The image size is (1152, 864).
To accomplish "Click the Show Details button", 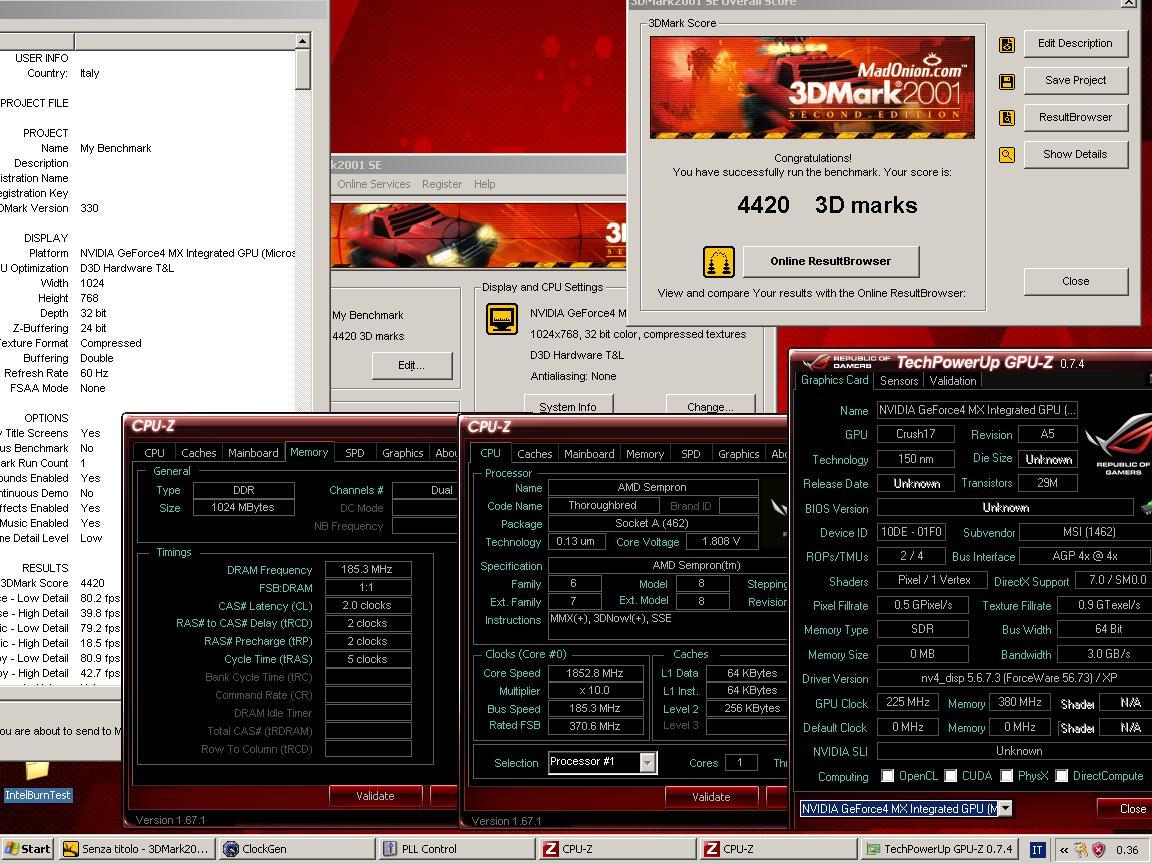I will click(1075, 154).
